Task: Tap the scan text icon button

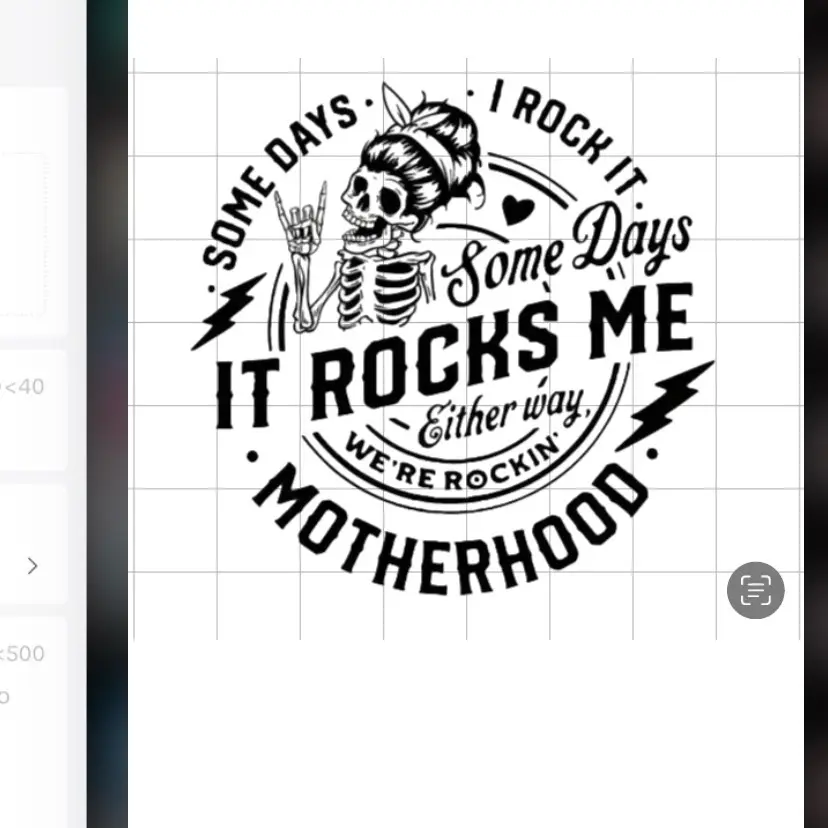Action: 755,590
